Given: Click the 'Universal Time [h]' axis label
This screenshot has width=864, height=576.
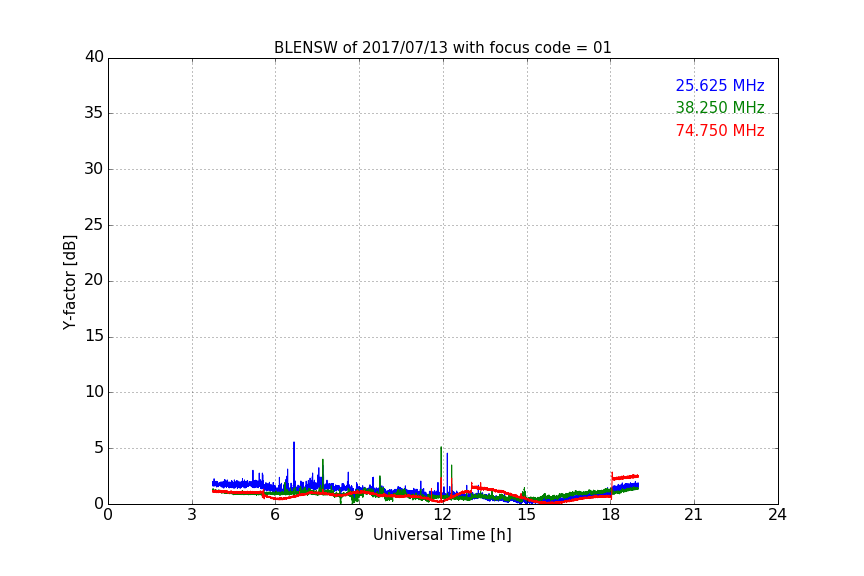Looking at the screenshot, I should [442, 535].
